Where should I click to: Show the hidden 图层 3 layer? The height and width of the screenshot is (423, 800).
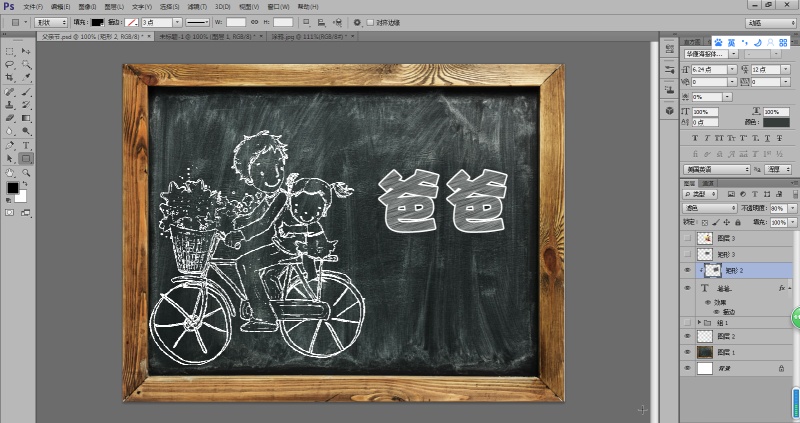tap(688, 238)
